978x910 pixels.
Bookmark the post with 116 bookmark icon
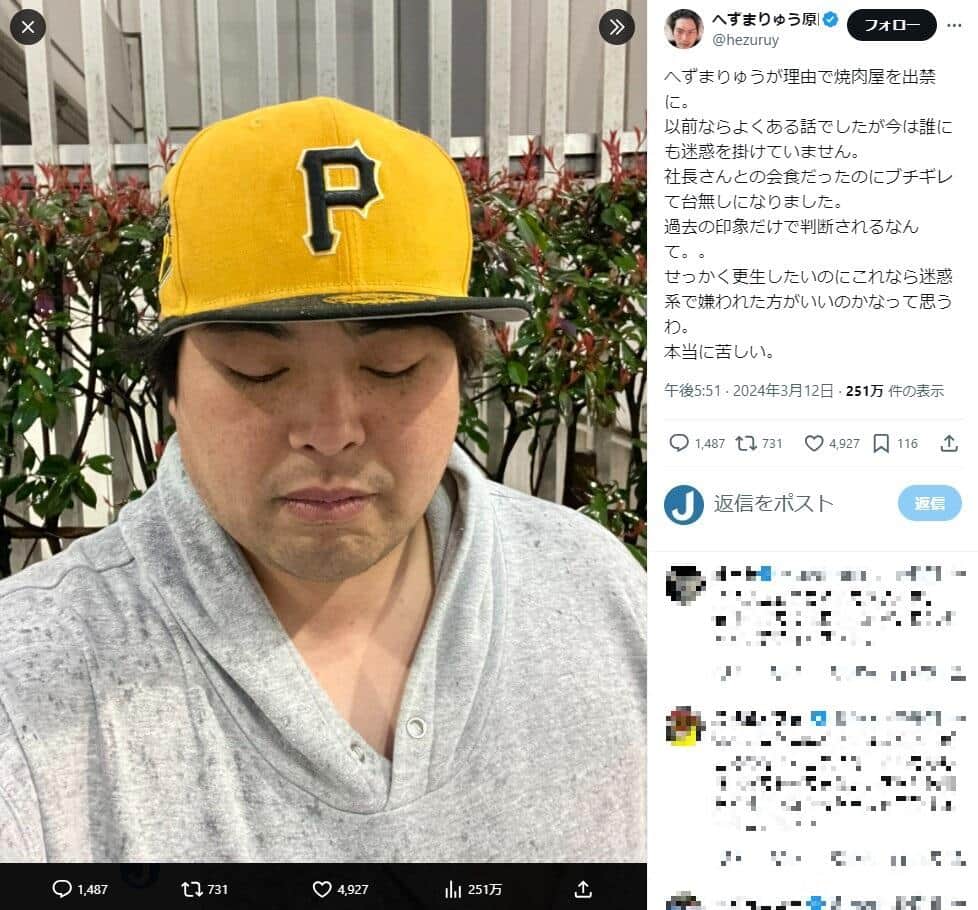pyautogui.click(x=881, y=443)
